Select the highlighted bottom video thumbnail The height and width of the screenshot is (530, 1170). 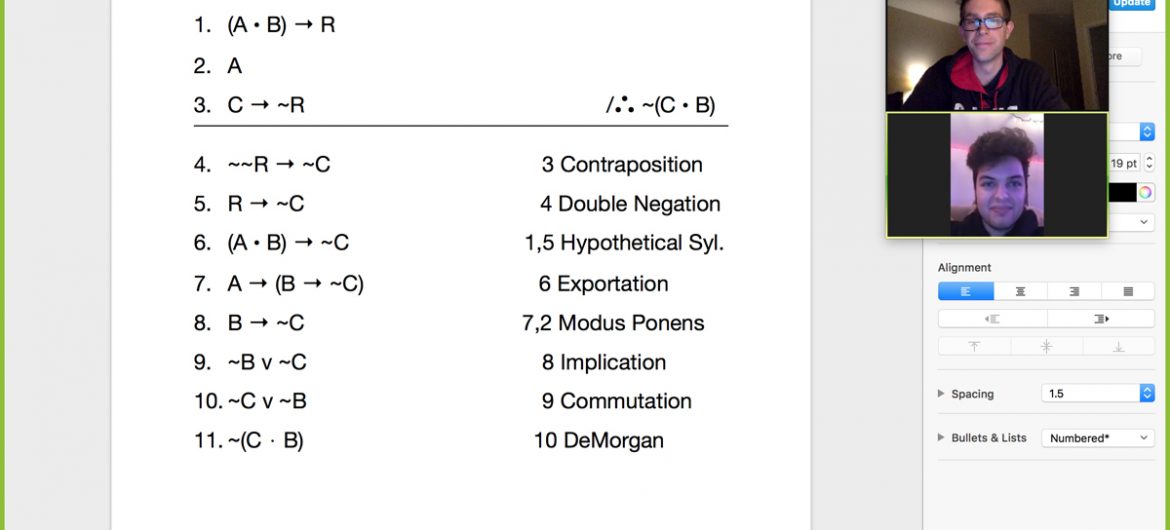997,175
